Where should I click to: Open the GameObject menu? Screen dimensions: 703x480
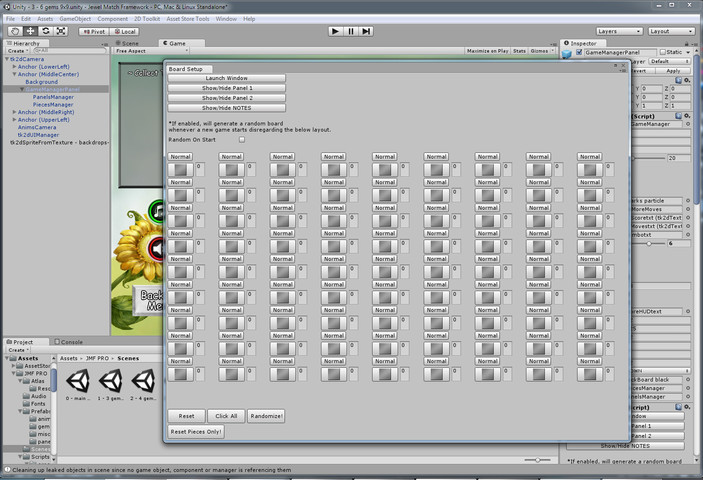click(75, 19)
